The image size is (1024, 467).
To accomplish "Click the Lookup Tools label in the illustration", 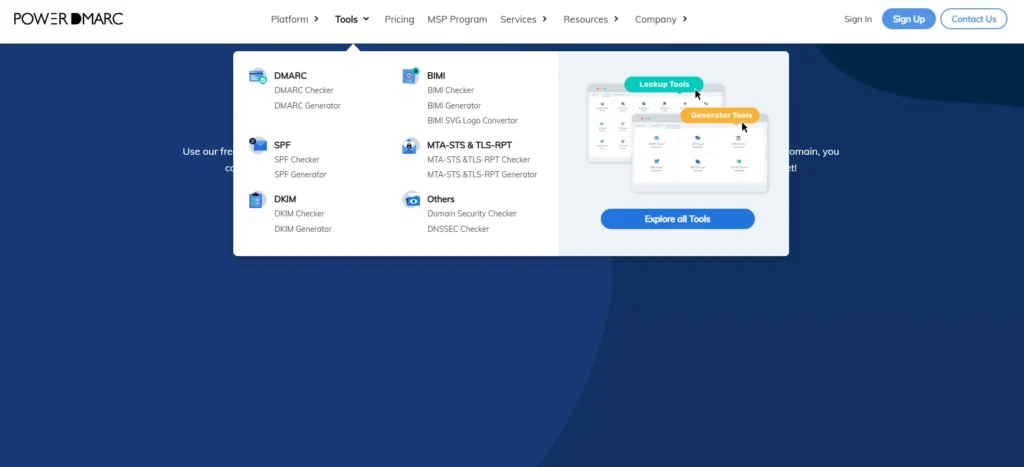I will click(x=664, y=84).
